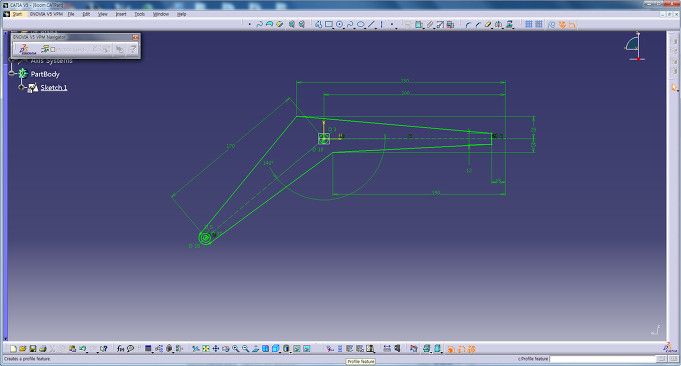The height and width of the screenshot is (366, 681).
Task: Open the View menu
Action: click(x=102, y=14)
